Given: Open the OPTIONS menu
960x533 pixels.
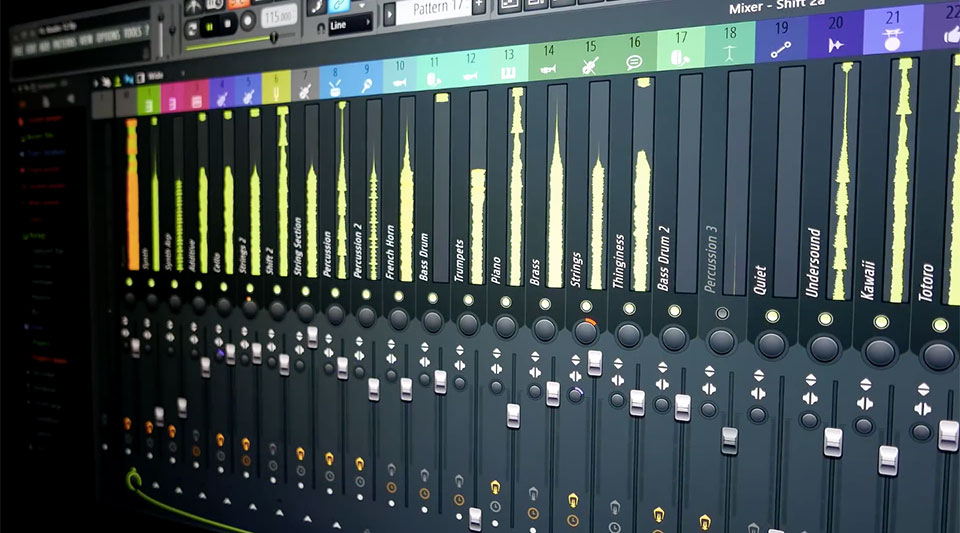Looking at the screenshot, I should pos(108,37).
